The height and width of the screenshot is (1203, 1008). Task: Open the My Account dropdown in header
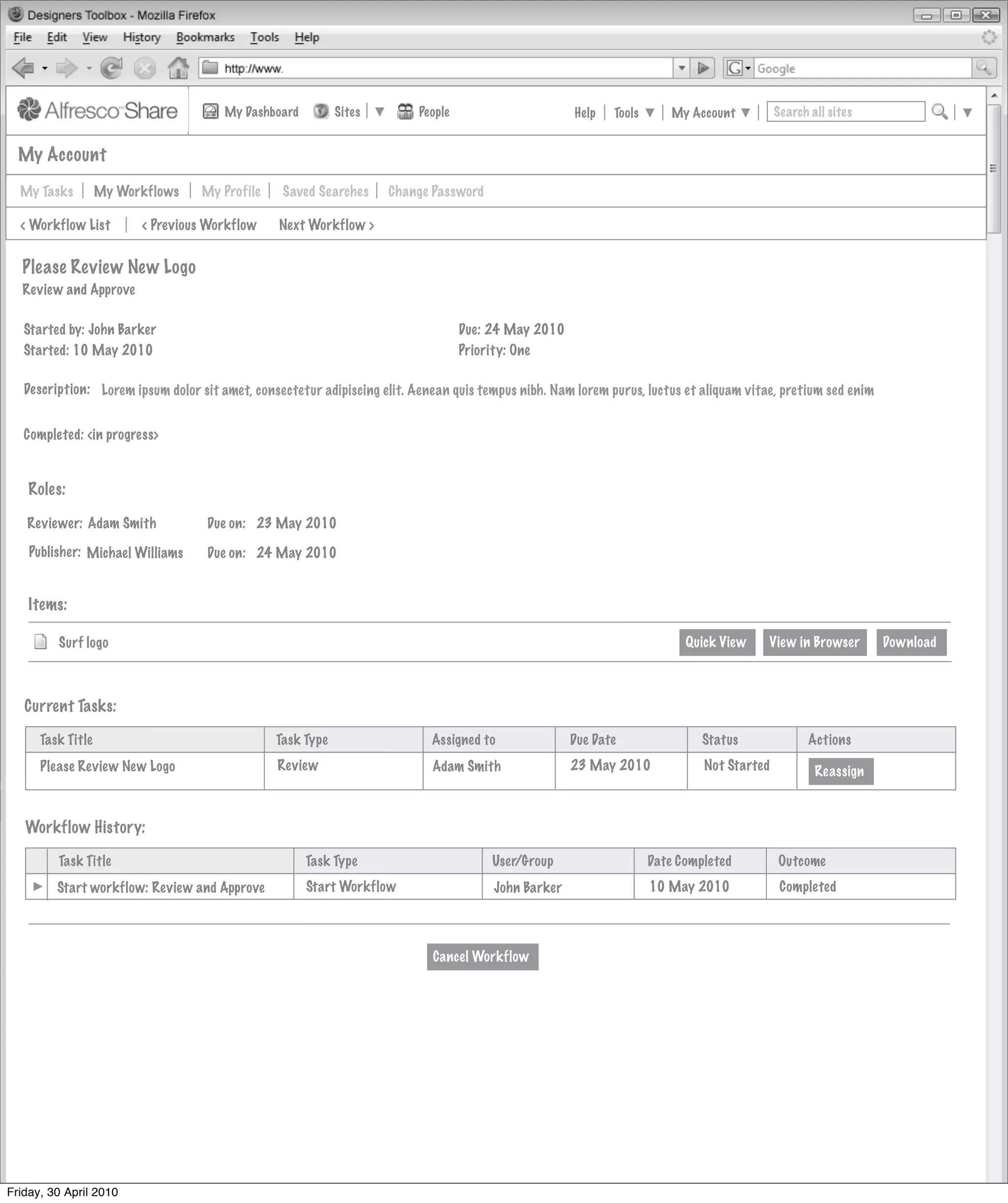(x=711, y=112)
